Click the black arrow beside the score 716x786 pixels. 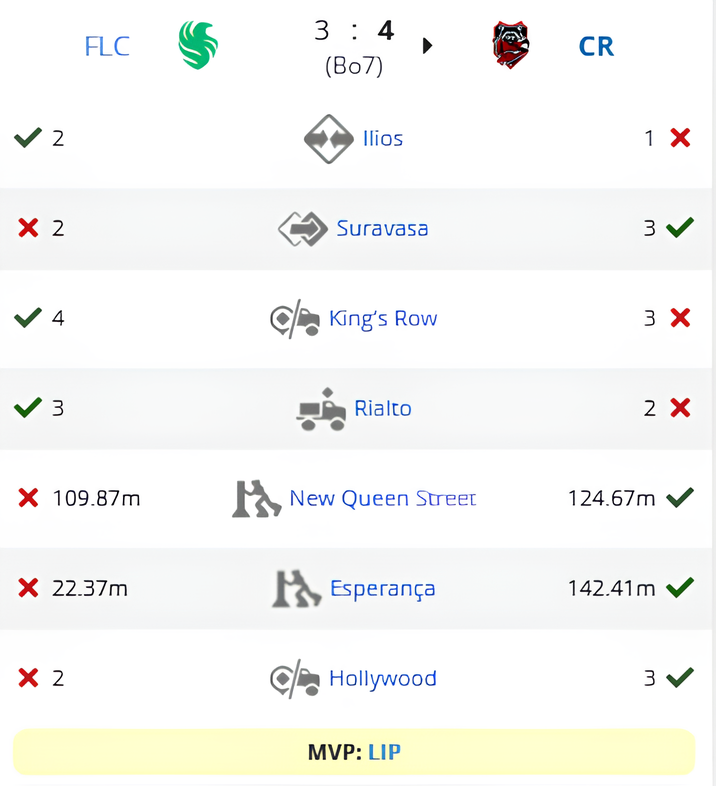[428, 46]
